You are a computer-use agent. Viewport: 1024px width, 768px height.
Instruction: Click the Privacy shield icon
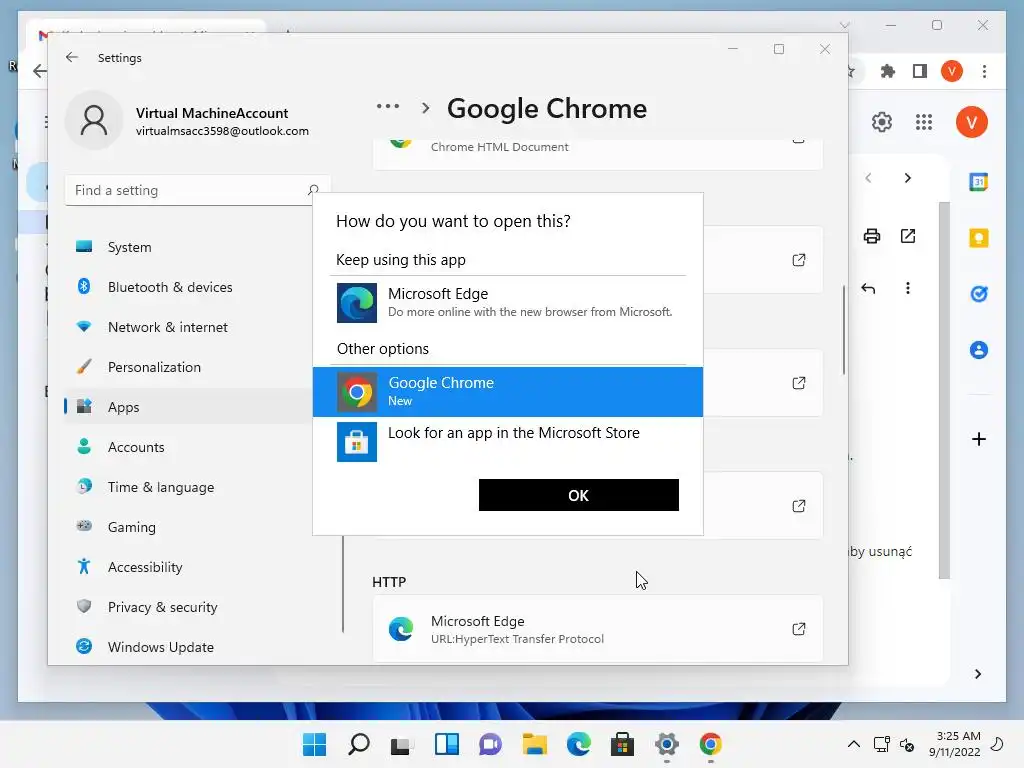[x=84, y=606]
